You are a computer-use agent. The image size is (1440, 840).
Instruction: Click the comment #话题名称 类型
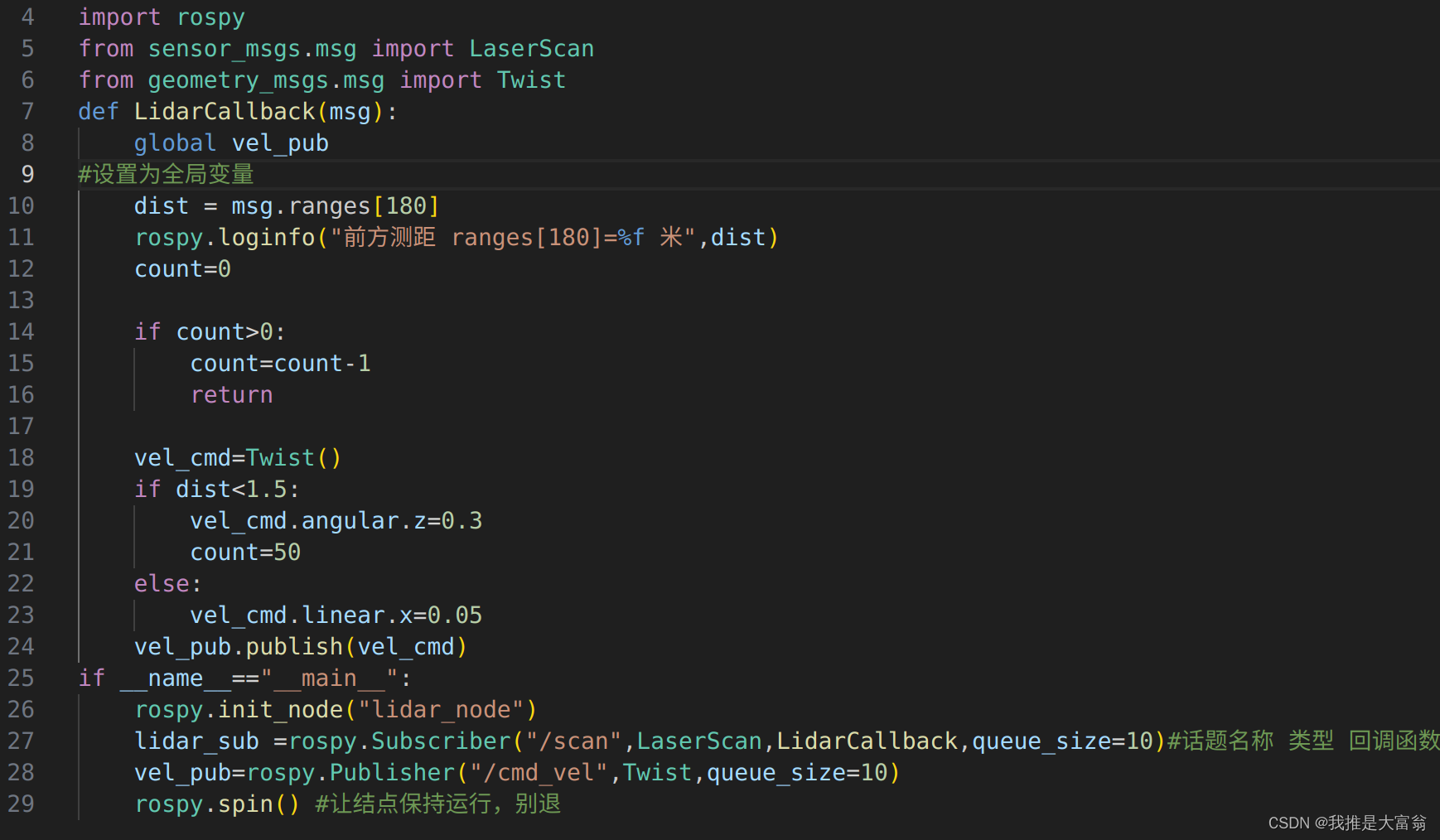pyautogui.click(x=1250, y=741)
